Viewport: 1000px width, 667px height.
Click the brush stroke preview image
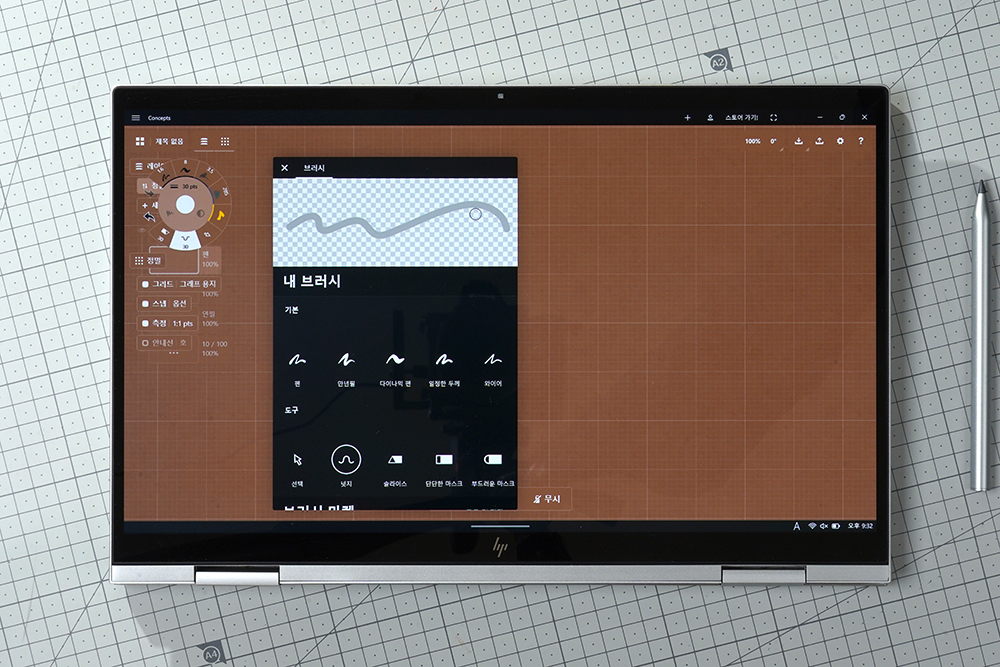395,223
